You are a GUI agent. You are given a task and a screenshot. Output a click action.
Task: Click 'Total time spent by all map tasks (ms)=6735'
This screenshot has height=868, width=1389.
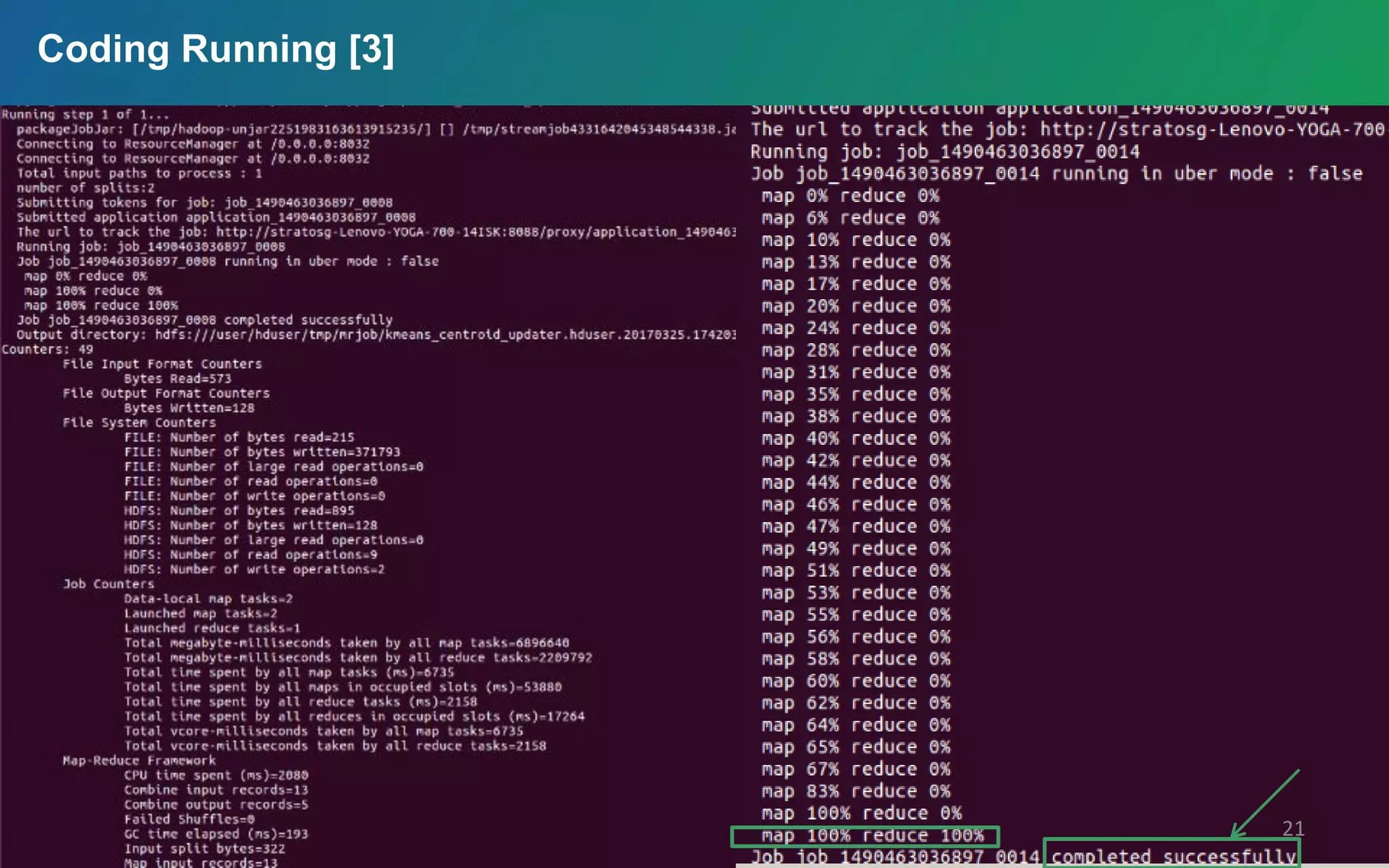[289, 673]
